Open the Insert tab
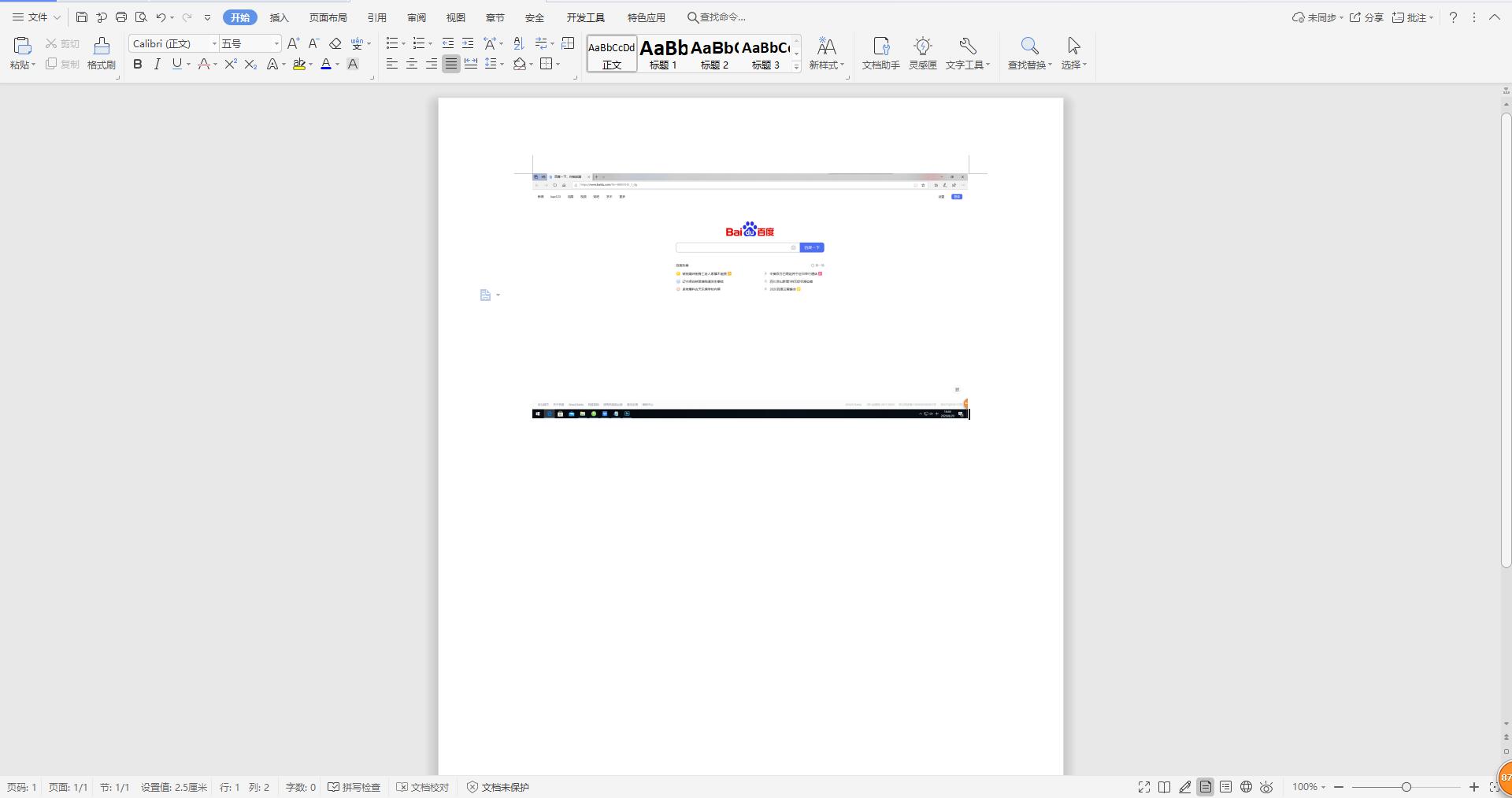The width and height of the screenshot is (1512, 798). point(279,17)
